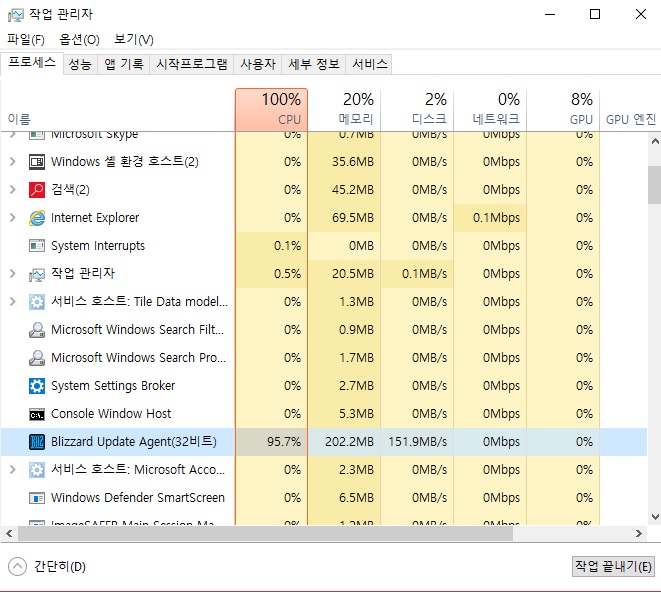Click the Microsoft Windows Search Filt... icon

coord(37,330)
